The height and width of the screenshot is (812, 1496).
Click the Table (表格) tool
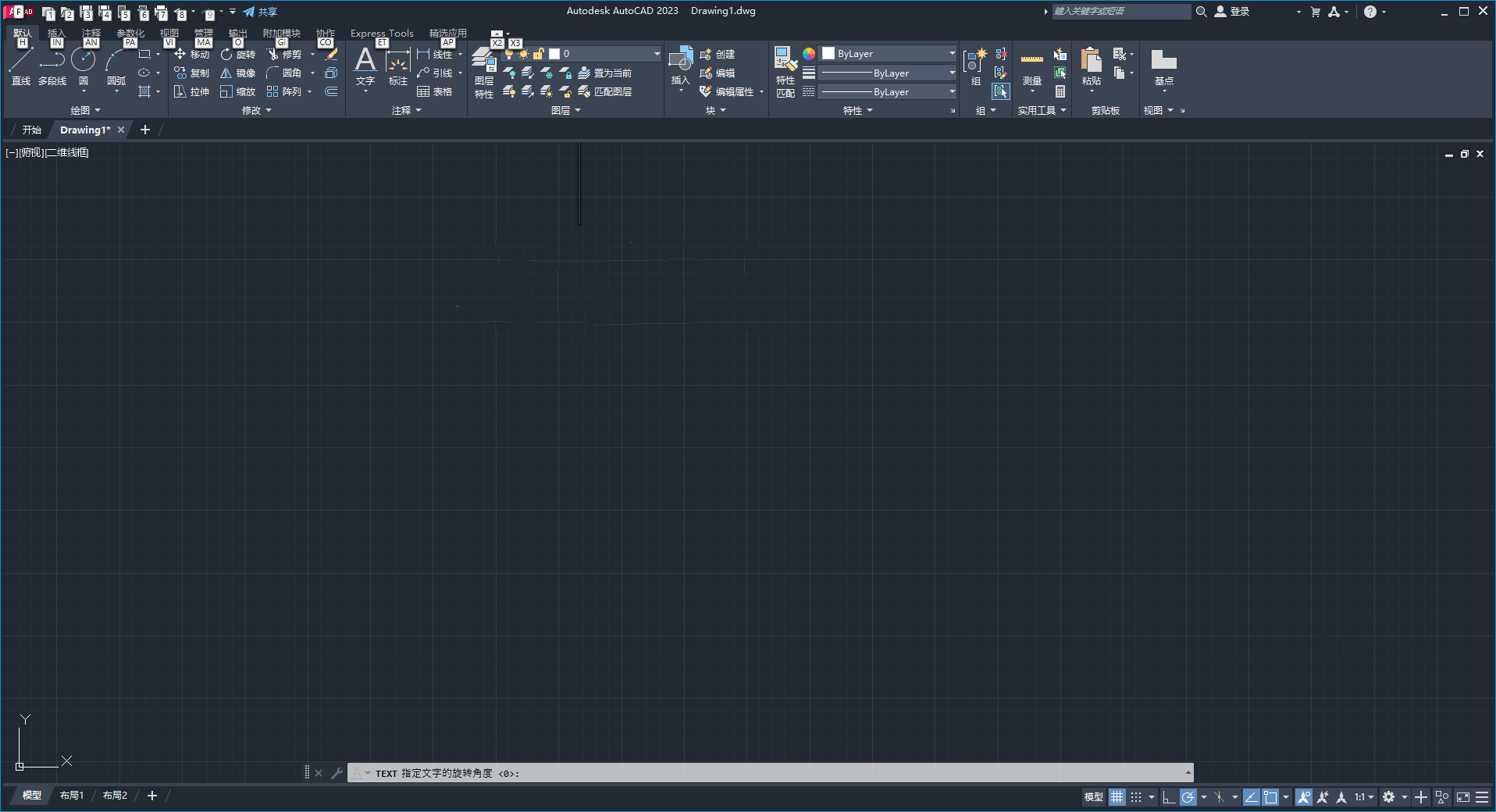tap(435, 92)
